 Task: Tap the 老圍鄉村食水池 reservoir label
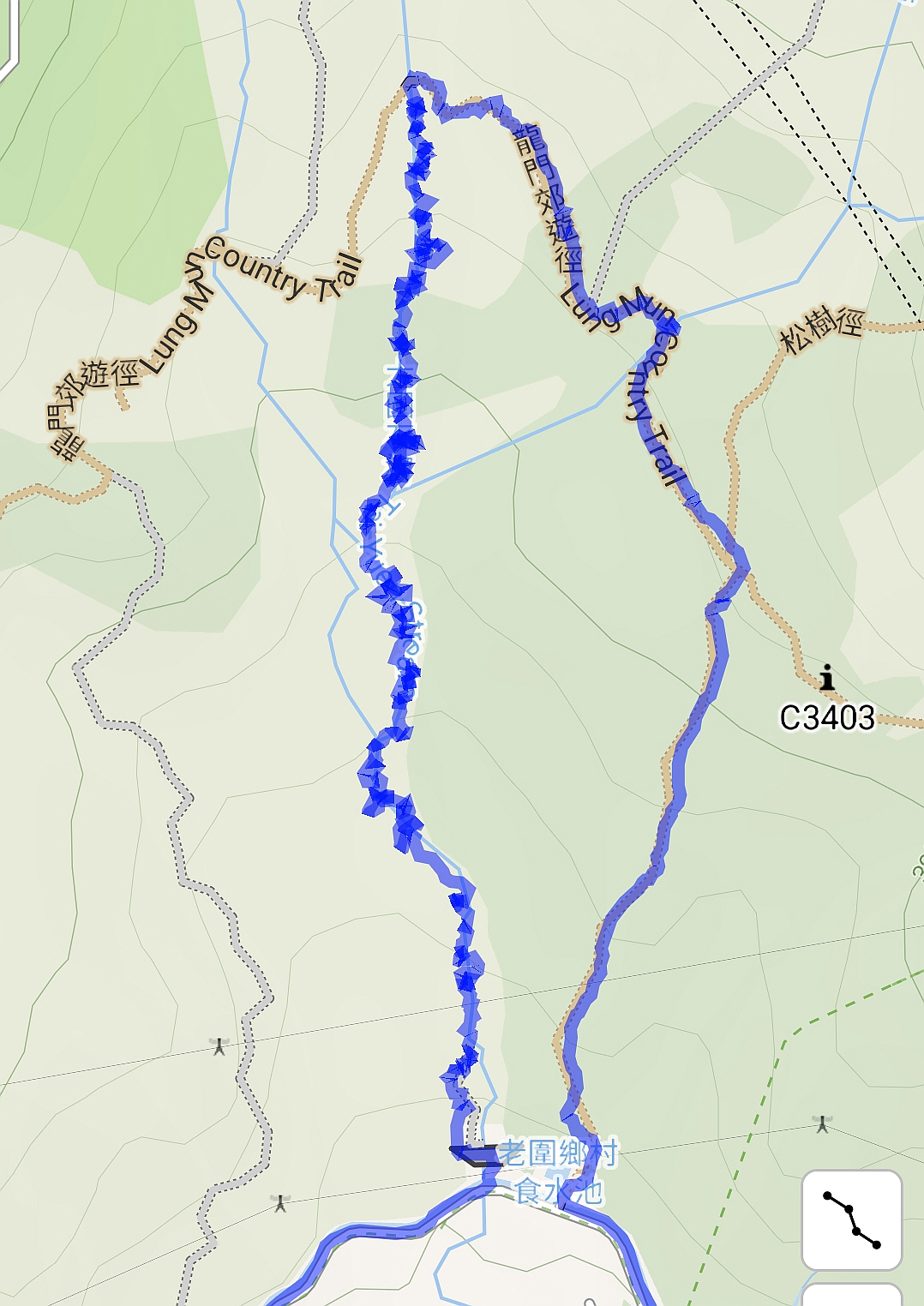click(558, 1171)
